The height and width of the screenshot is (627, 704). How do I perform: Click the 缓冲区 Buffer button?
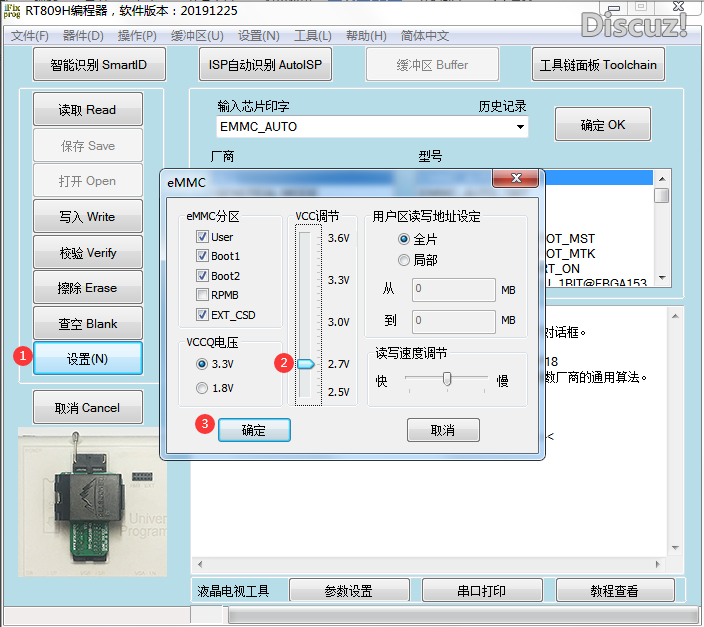tap(432, 65)
